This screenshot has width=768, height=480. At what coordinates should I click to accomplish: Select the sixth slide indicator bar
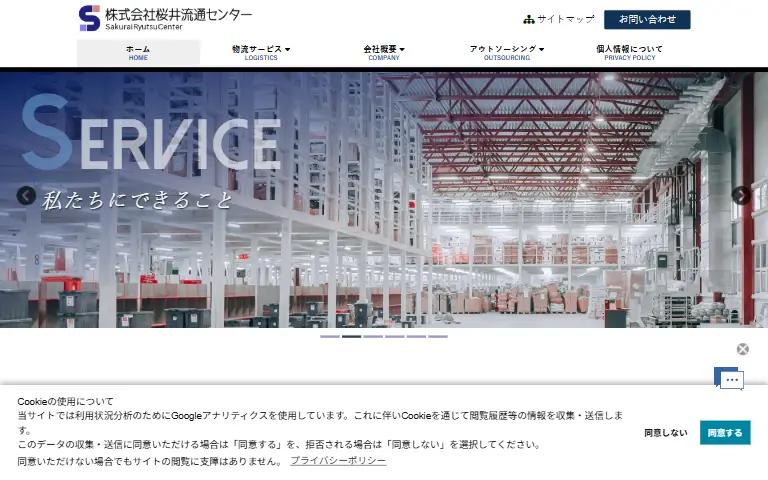(438, 336)
